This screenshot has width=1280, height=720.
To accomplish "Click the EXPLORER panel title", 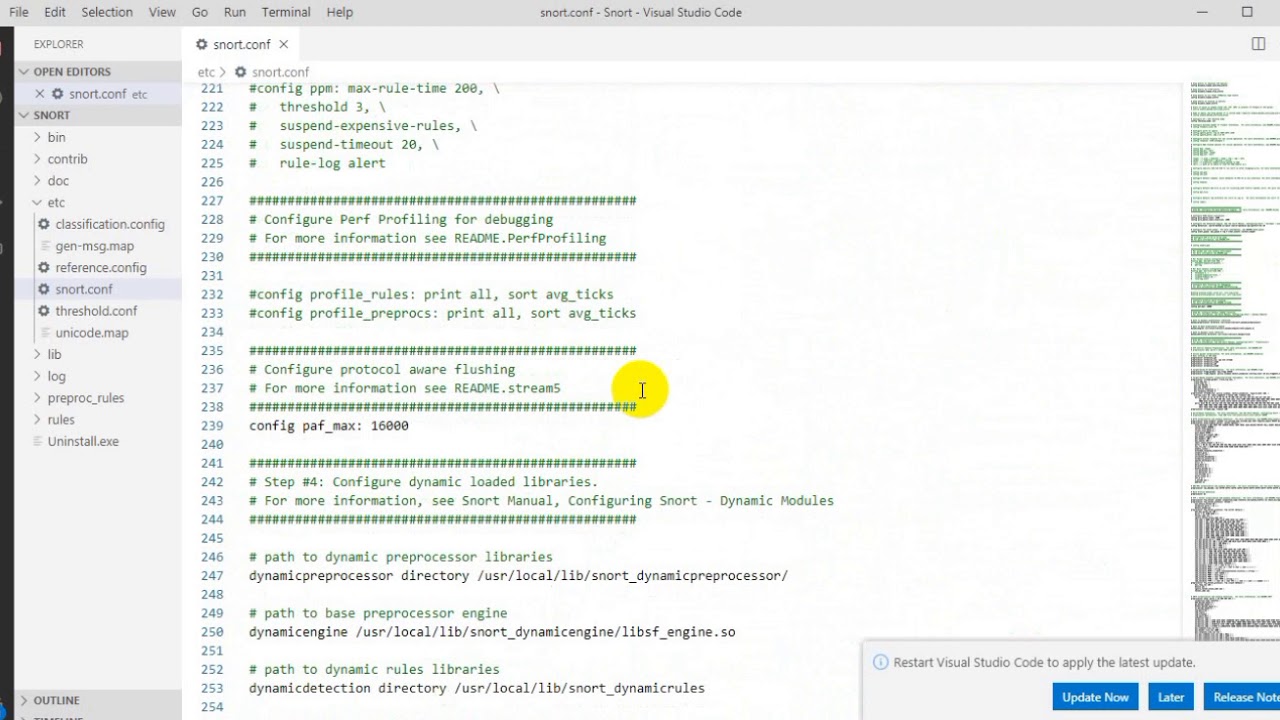I will pos(58,44).
